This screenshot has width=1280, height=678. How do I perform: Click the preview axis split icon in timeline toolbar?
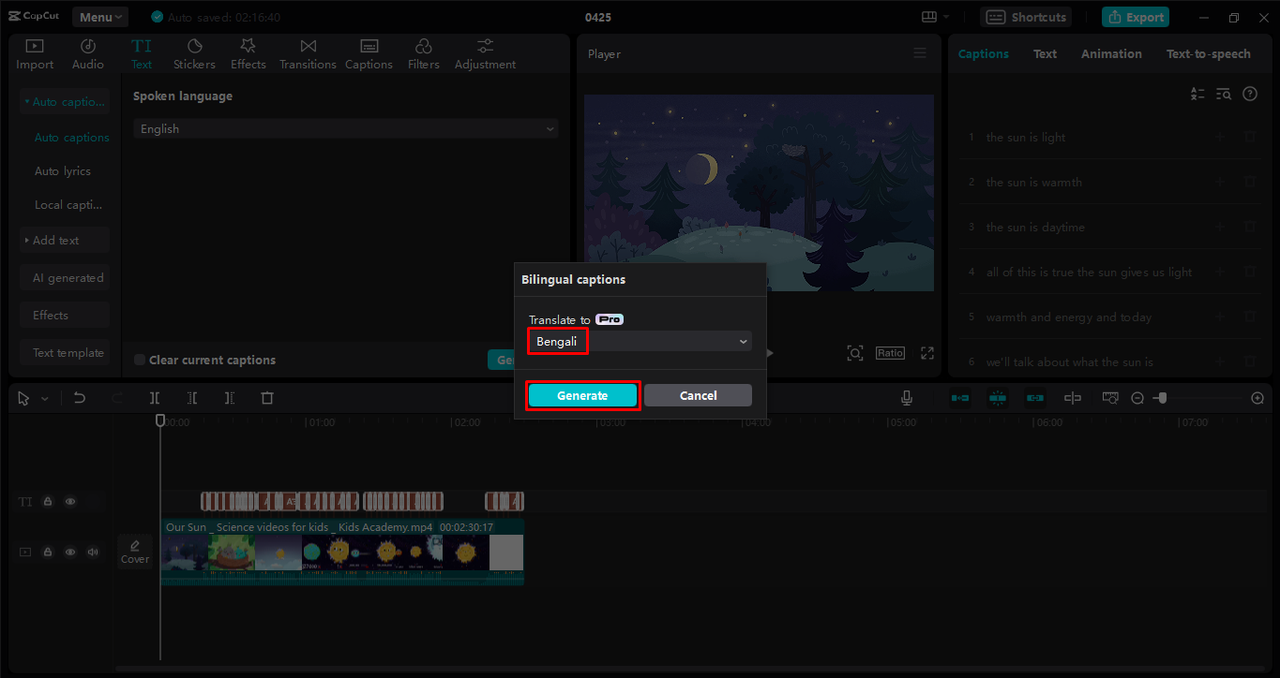(x=1073, y=398)
